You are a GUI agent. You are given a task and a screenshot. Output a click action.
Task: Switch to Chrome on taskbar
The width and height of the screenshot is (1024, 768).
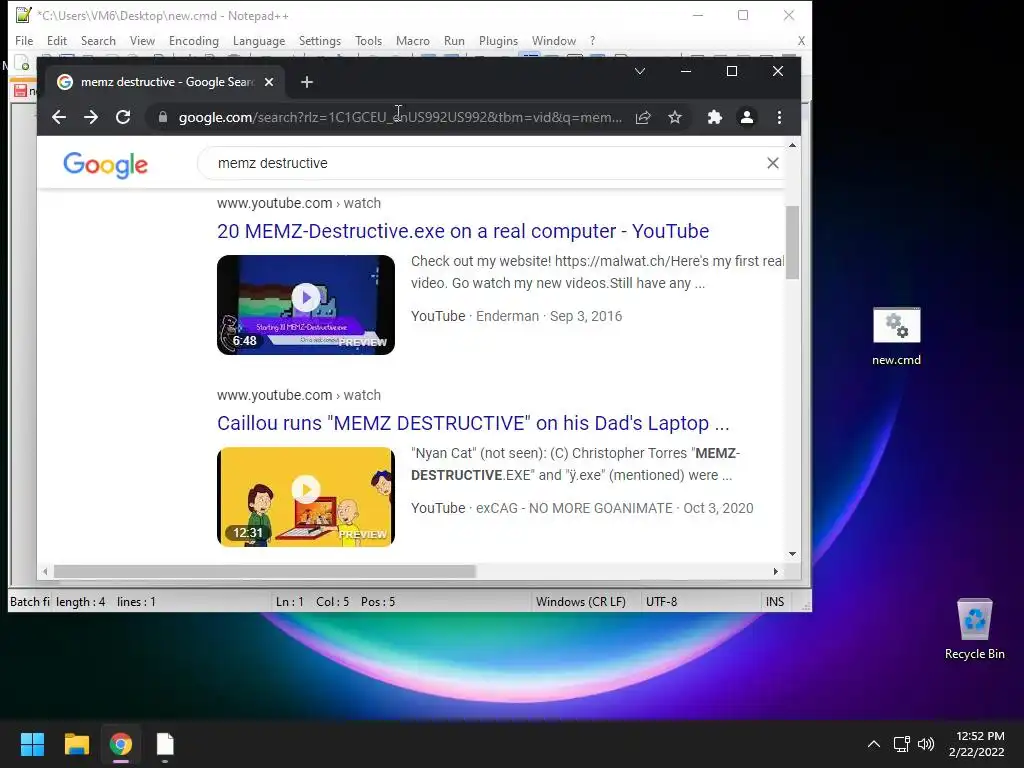click(x=121, y=744)
